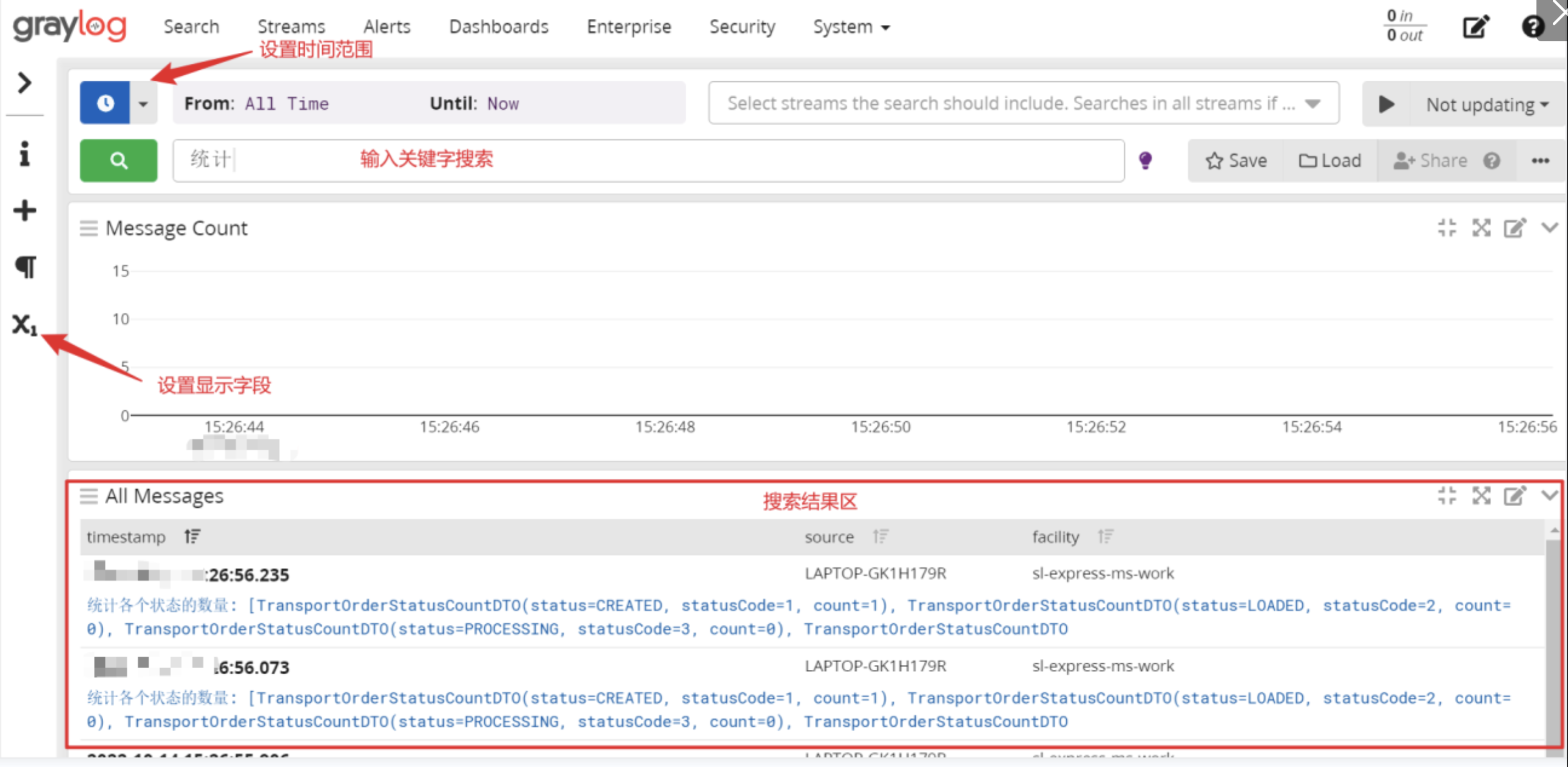Toggle sorting on the source column
1568x767 pixels.
coord(880,536)
